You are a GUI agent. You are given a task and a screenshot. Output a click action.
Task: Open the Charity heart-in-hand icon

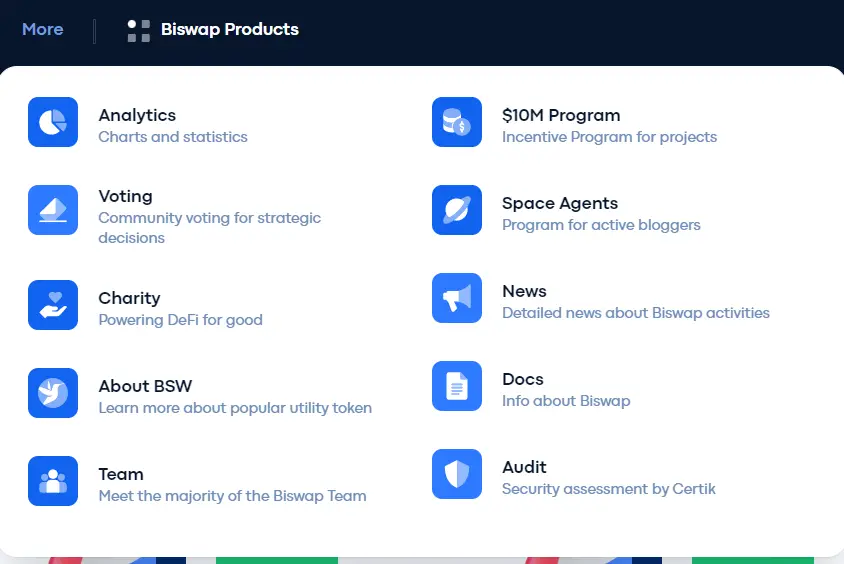point(53,305)
